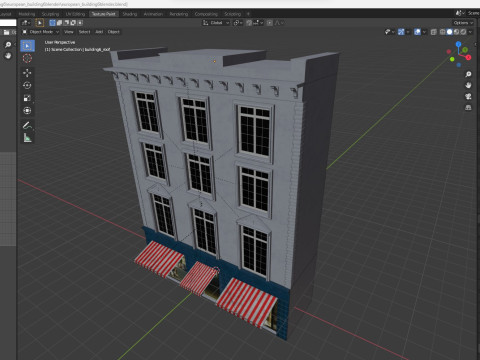Switch to the Shading workspace tab
480x360 pixels.
(x=130, y=14)
